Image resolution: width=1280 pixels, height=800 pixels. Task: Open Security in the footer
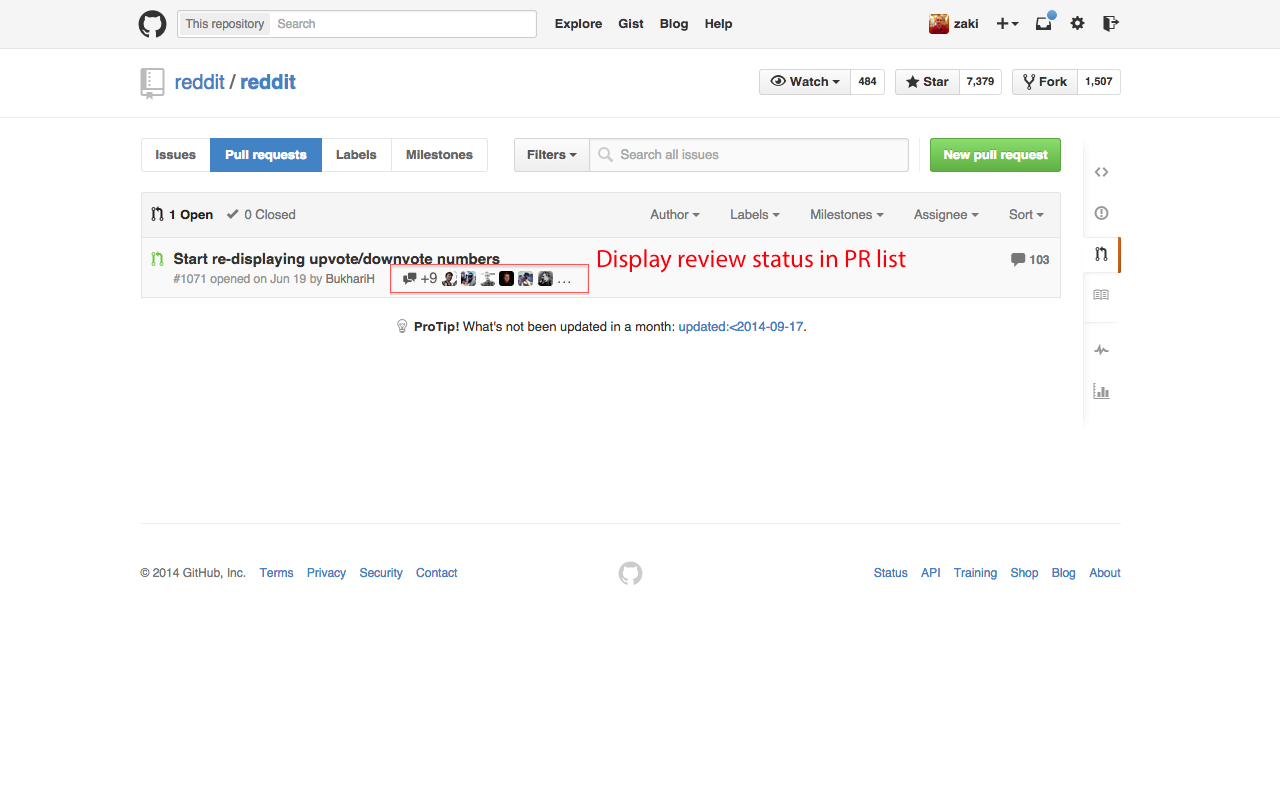click(381, 573)
